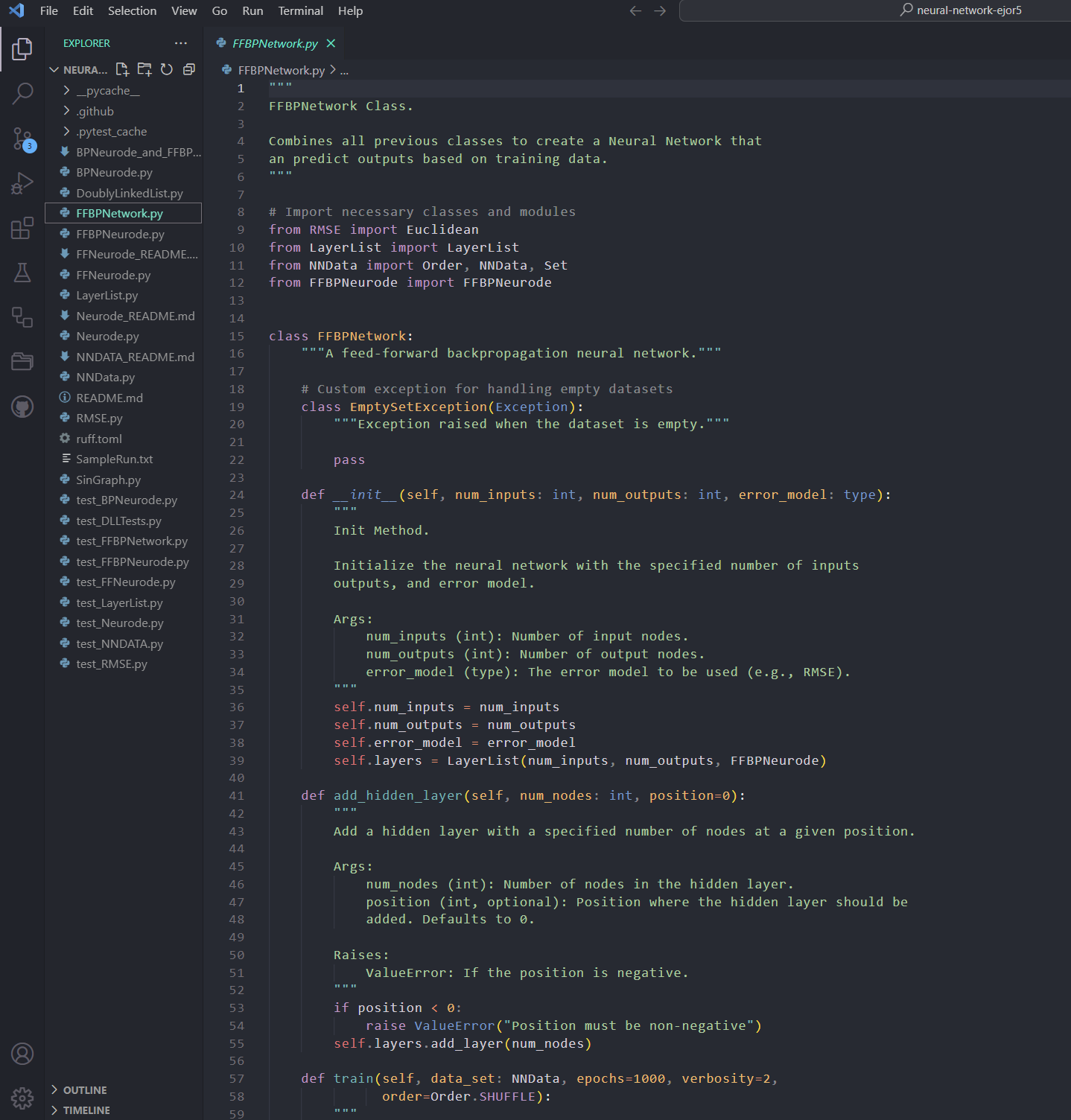Open Source Control view with 3 changes
The height and width of the screenshot is (1120, 1071).
point(22,139)
